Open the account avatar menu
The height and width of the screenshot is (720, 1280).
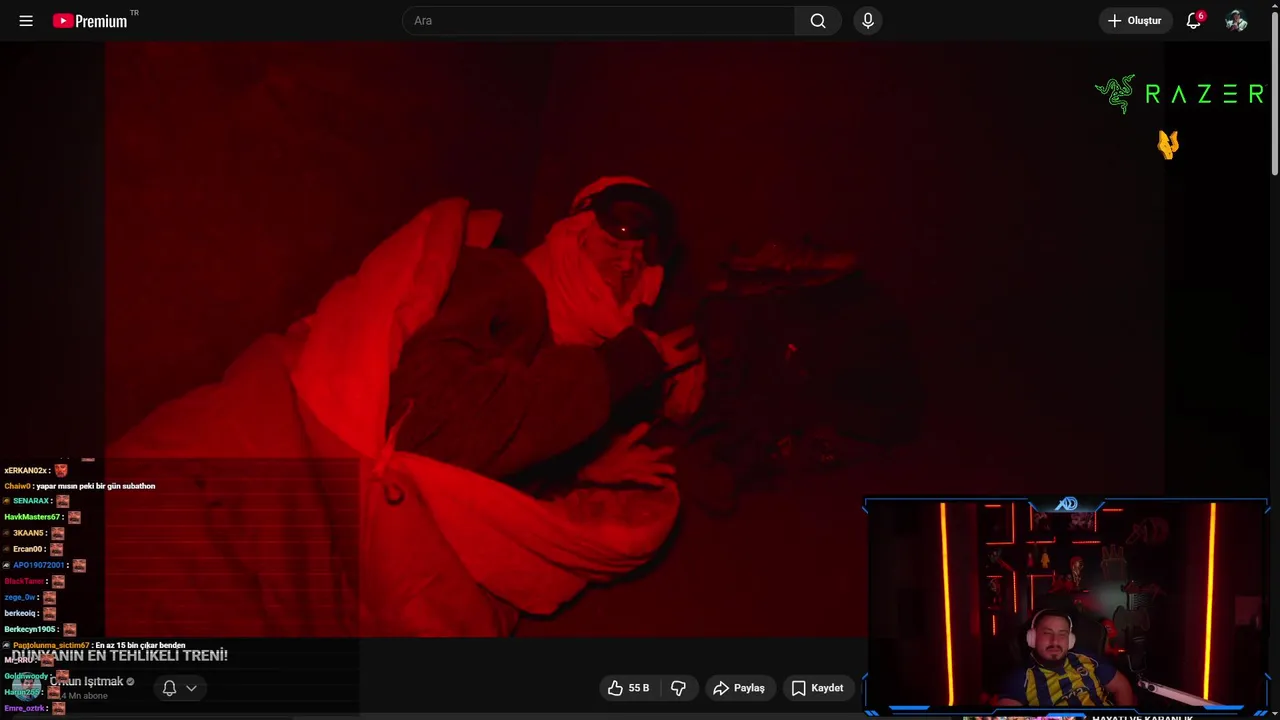1236,20
